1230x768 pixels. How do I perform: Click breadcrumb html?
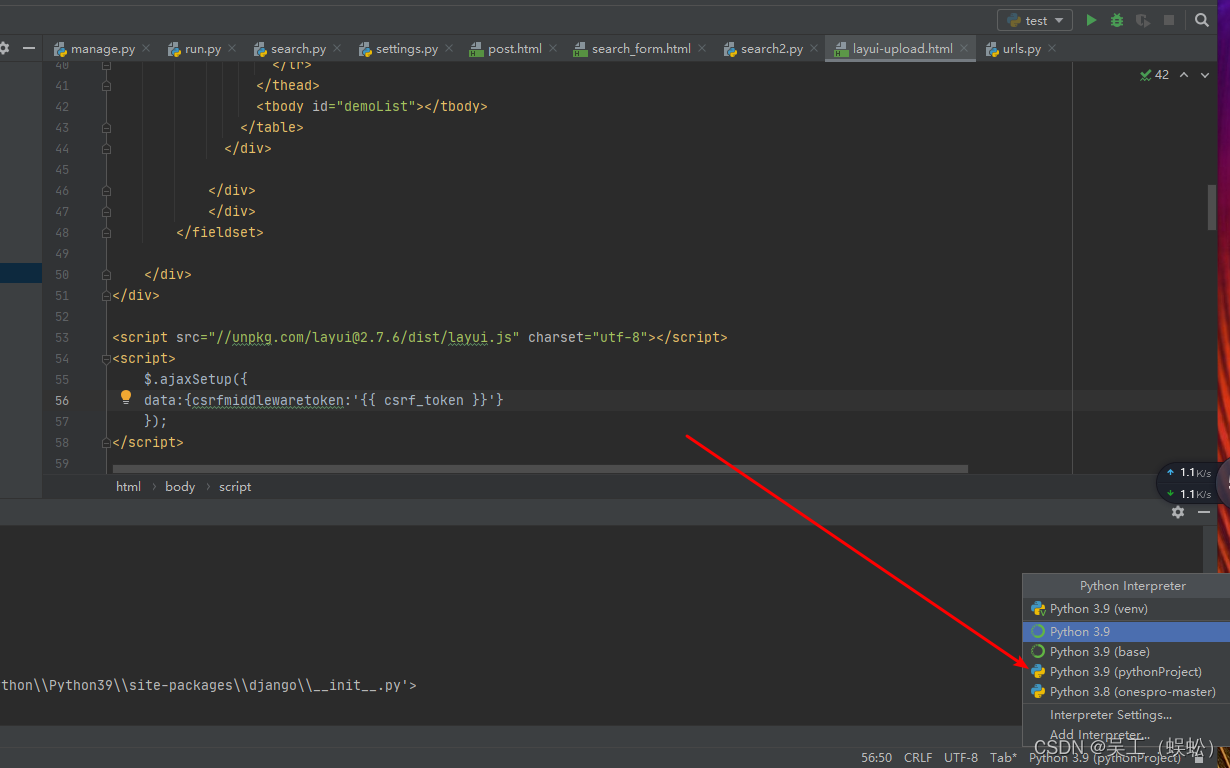pyautogui.click(x=128, y=486)
